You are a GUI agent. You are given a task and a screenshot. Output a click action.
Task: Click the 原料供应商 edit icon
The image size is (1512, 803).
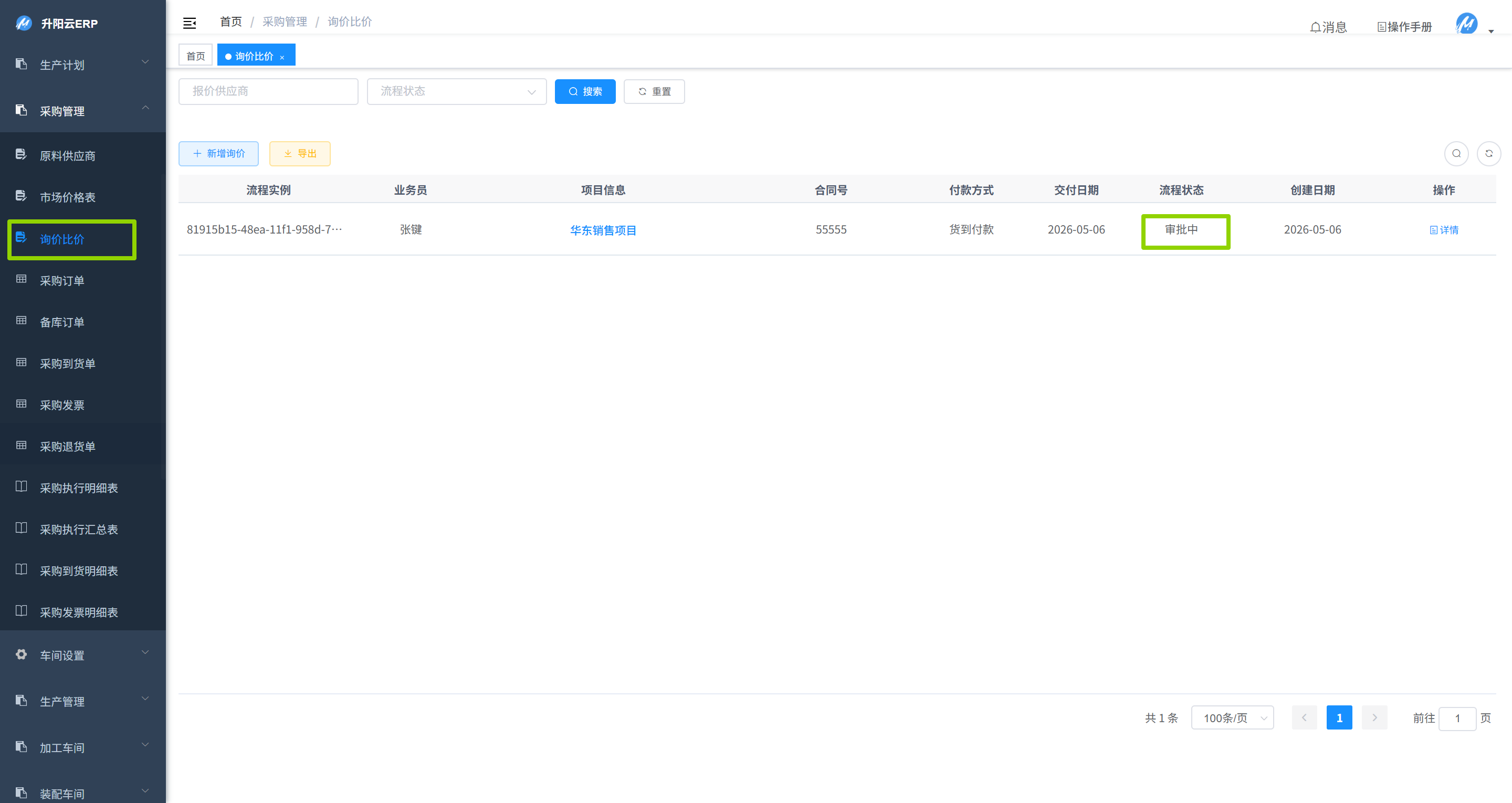[21, 154]
